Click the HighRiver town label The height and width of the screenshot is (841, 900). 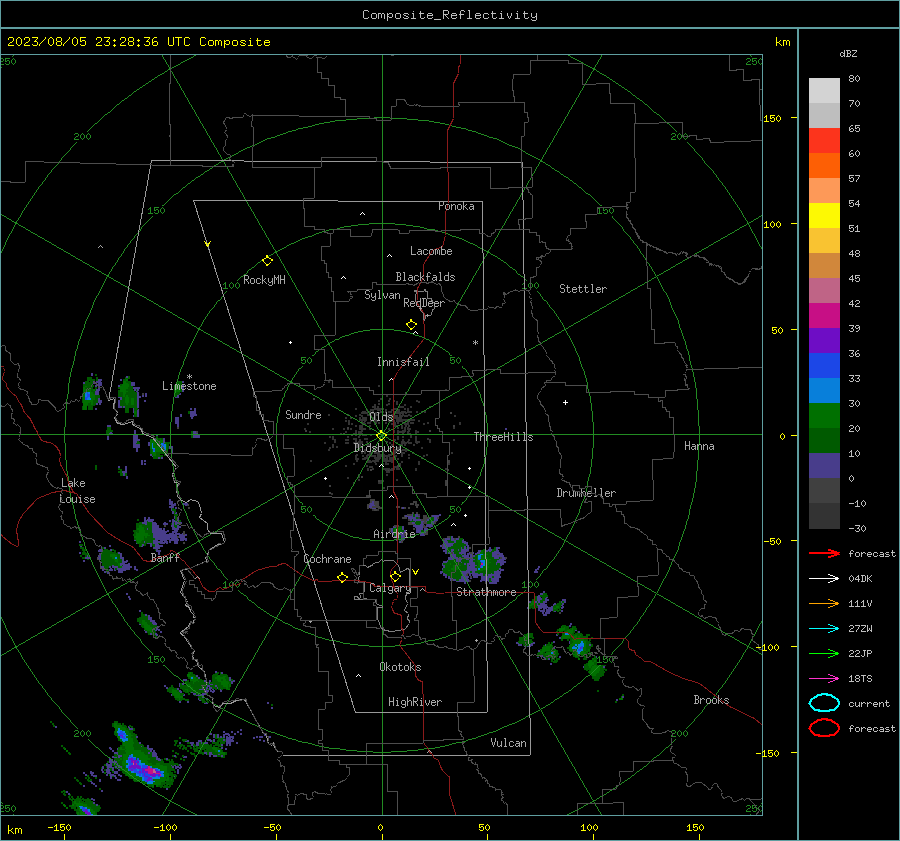coord(415,702)
